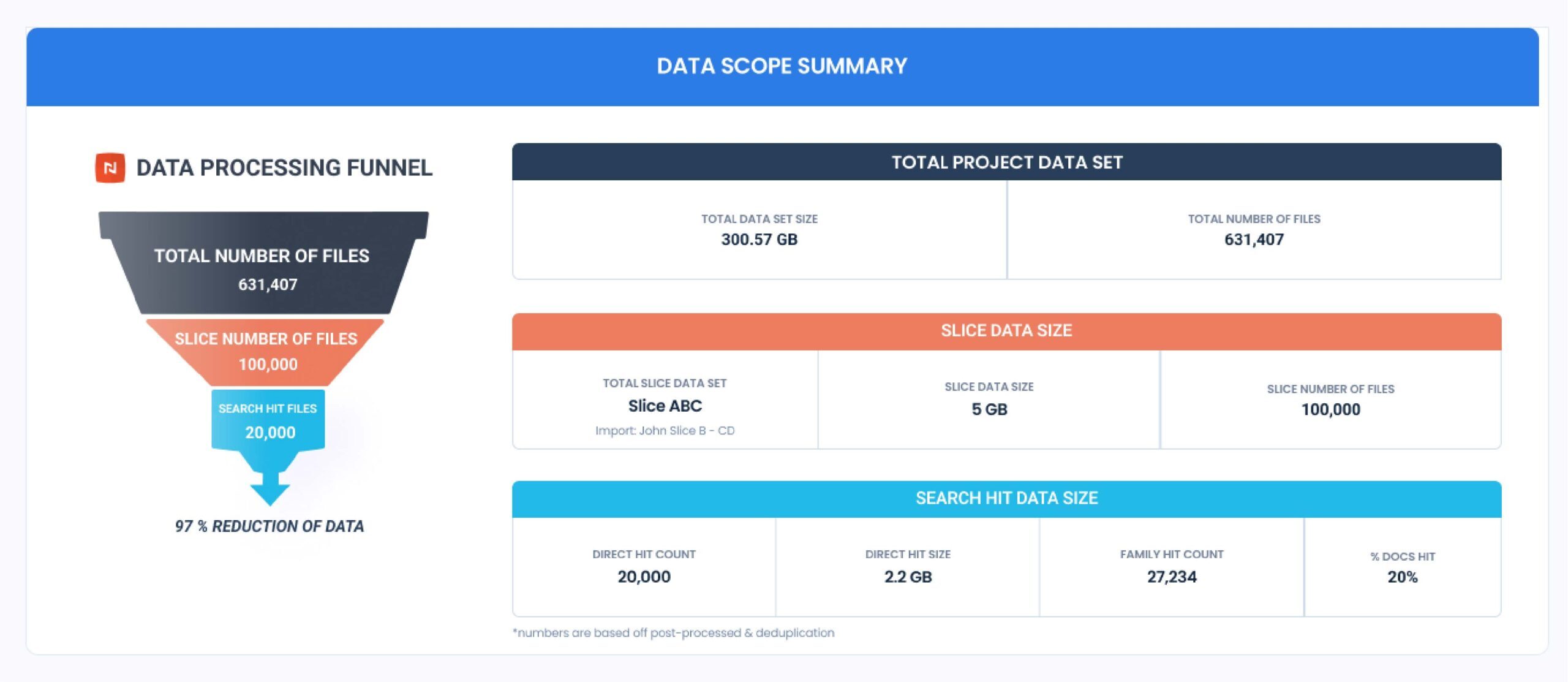Click the Family Hit Count 27,234 card

tap(1172, 567)
